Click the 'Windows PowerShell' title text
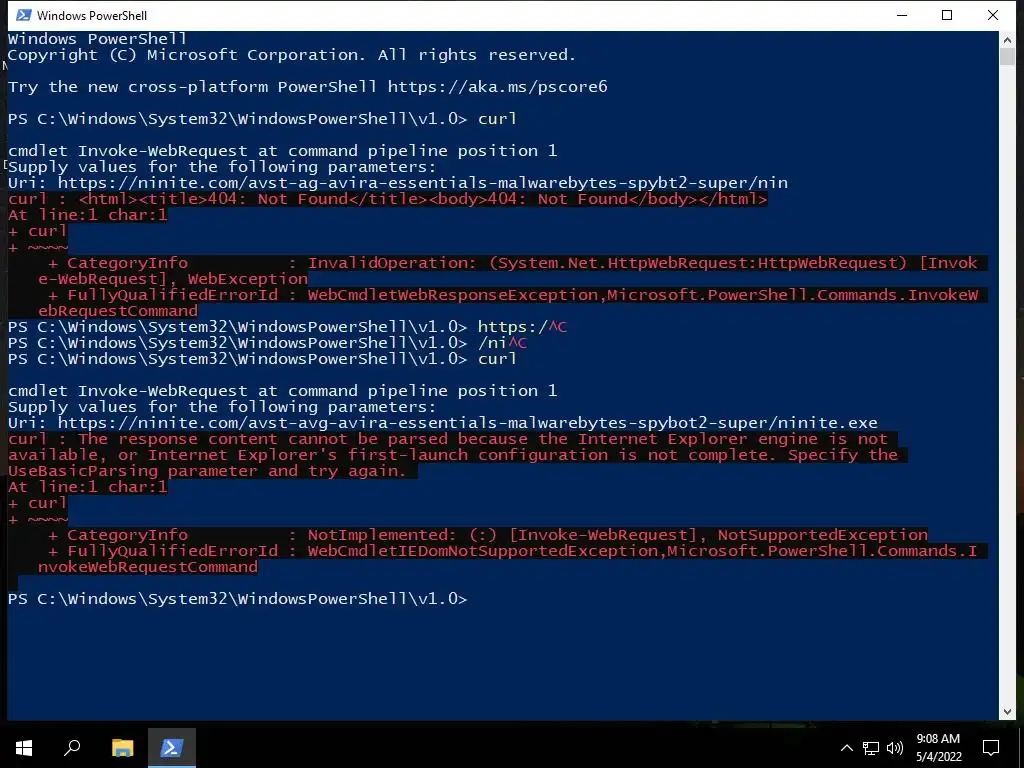The width and height of the screenshot is (1024, 768). pos(92,15)
